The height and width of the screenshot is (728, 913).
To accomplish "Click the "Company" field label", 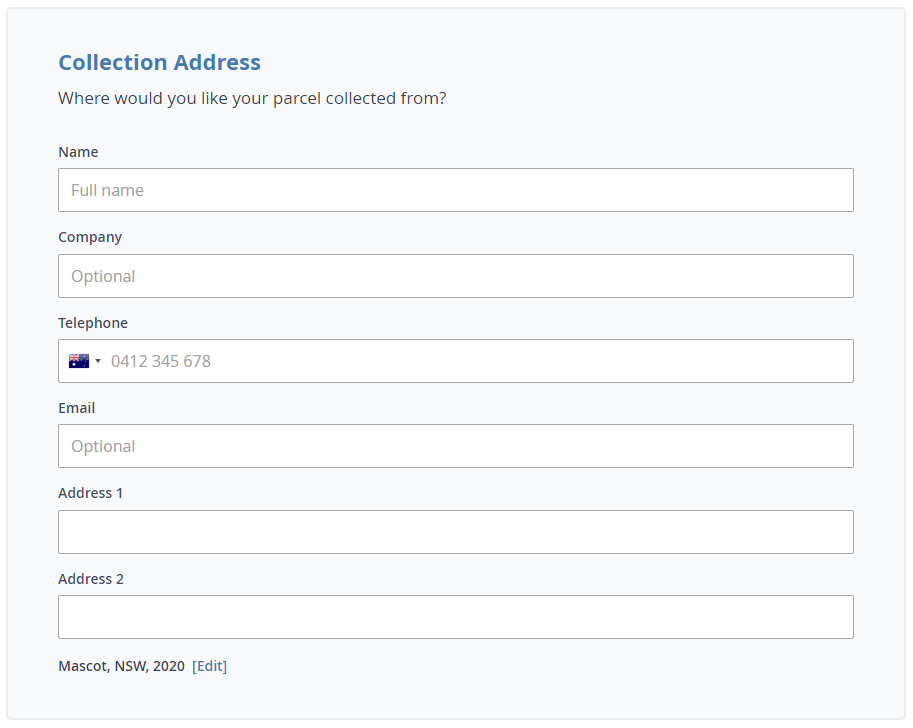I will coord(90,237).
